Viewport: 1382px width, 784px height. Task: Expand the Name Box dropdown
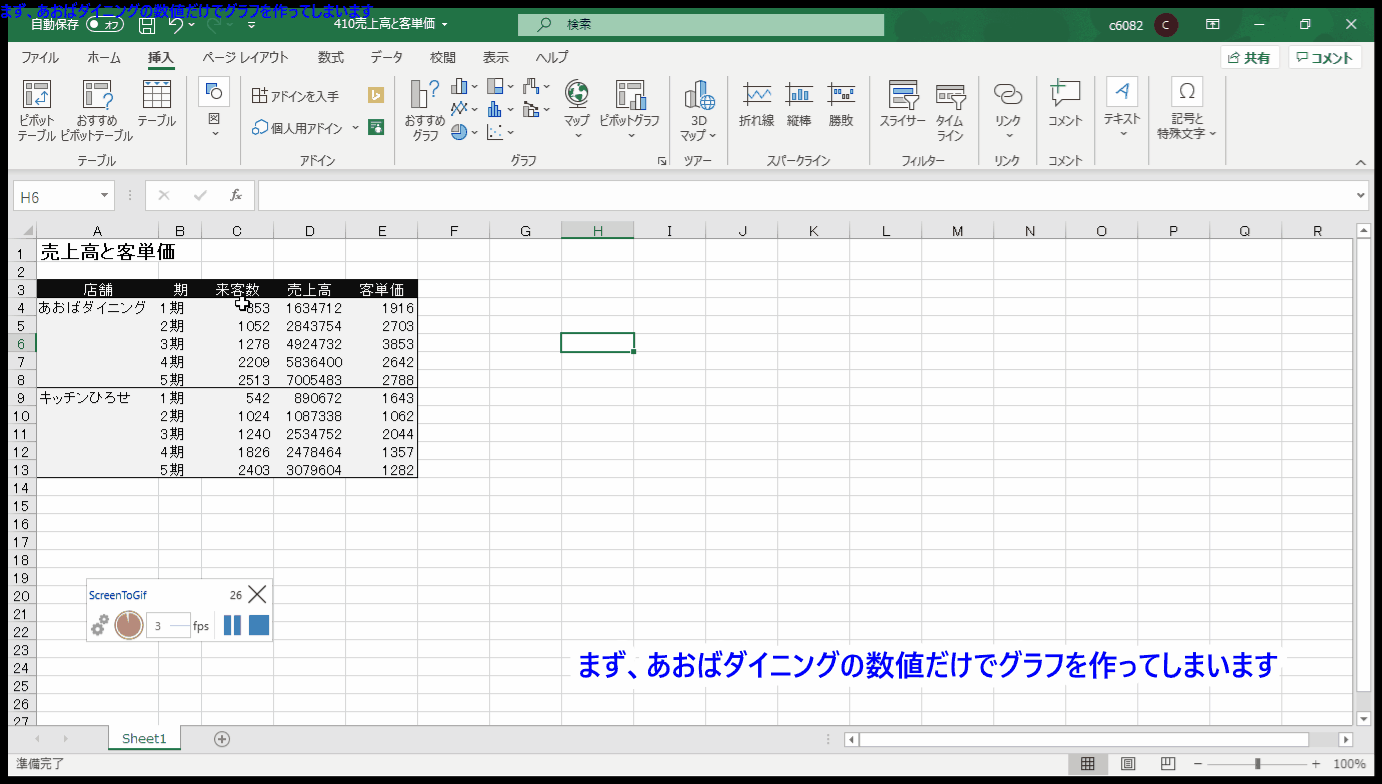pos(105,197)
